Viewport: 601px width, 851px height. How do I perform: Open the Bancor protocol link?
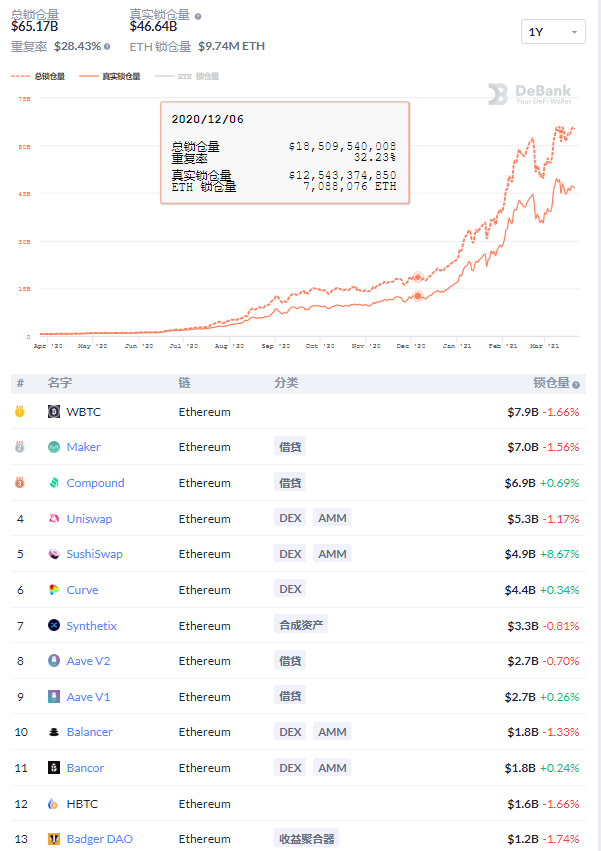(x=85, y=768)
